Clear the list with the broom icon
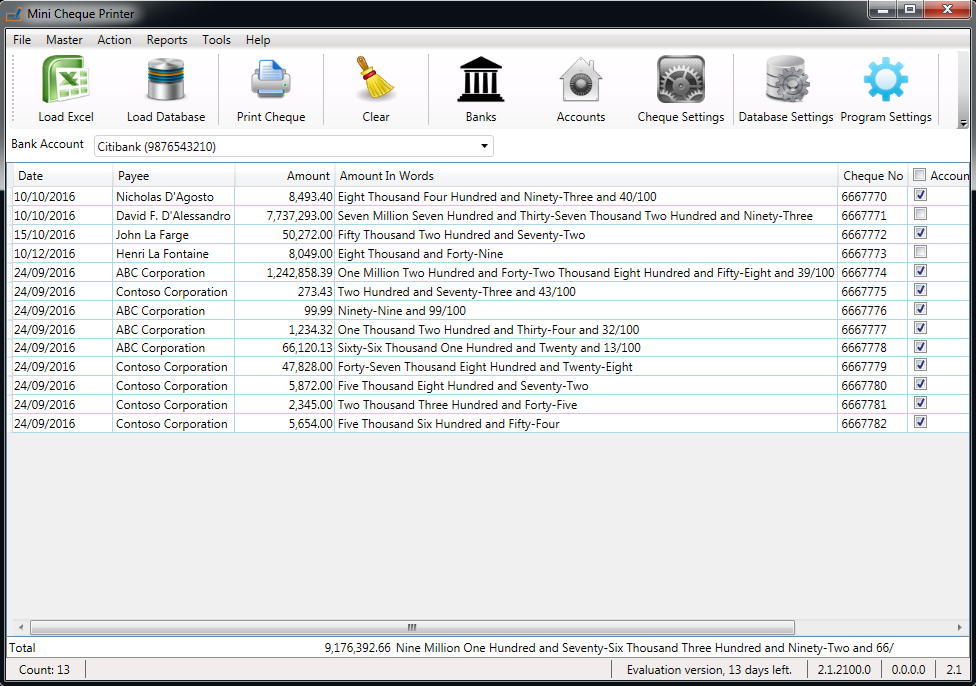 pyautogui.click(x=375, y=78)
